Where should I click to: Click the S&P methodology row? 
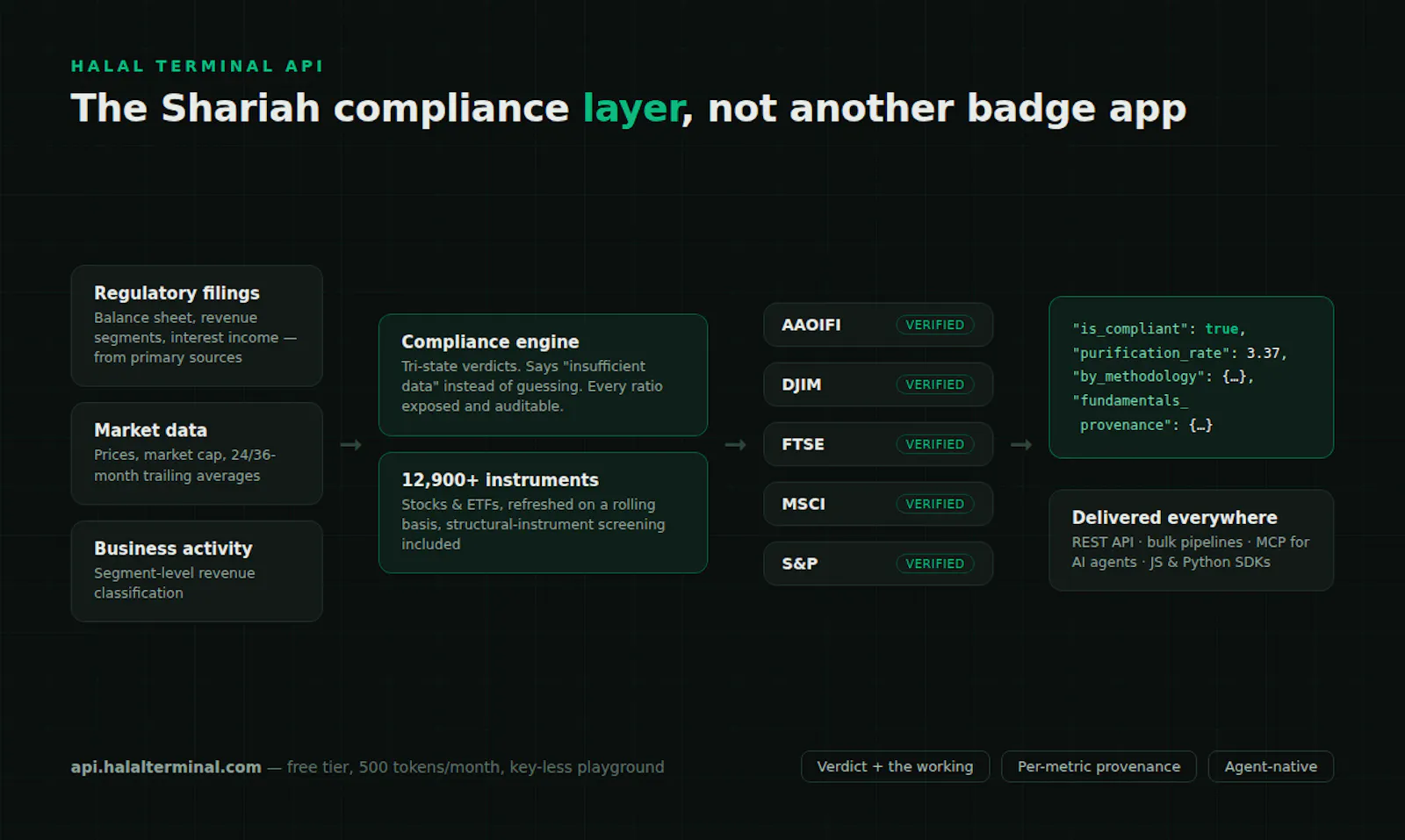878,564
